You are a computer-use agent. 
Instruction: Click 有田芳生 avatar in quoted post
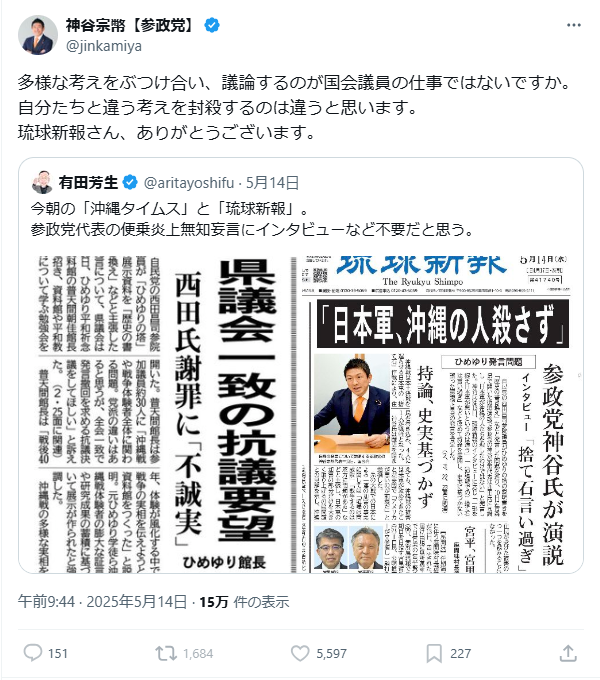[x=42, y=183]
